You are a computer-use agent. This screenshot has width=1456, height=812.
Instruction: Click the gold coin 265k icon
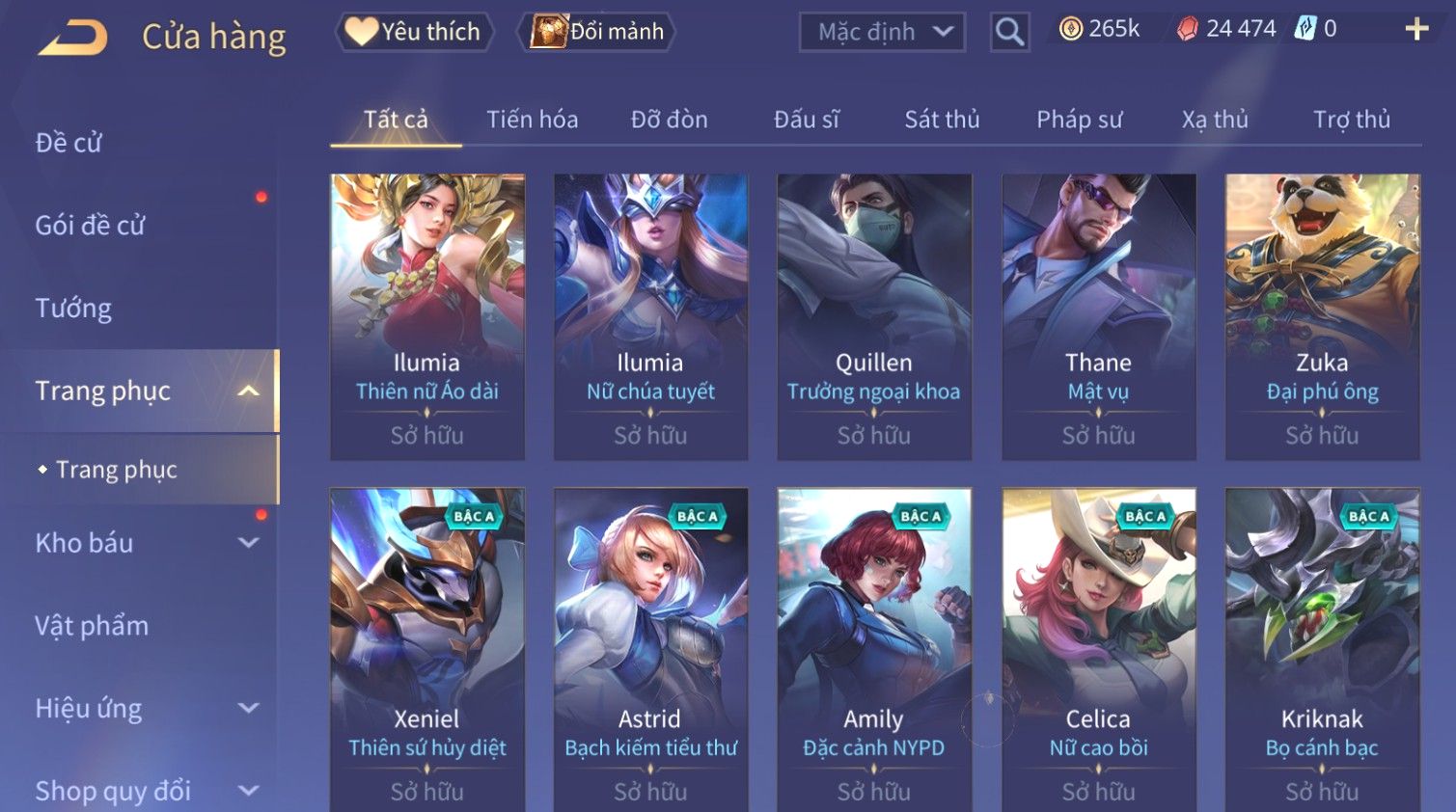[x=1070, y=29]
